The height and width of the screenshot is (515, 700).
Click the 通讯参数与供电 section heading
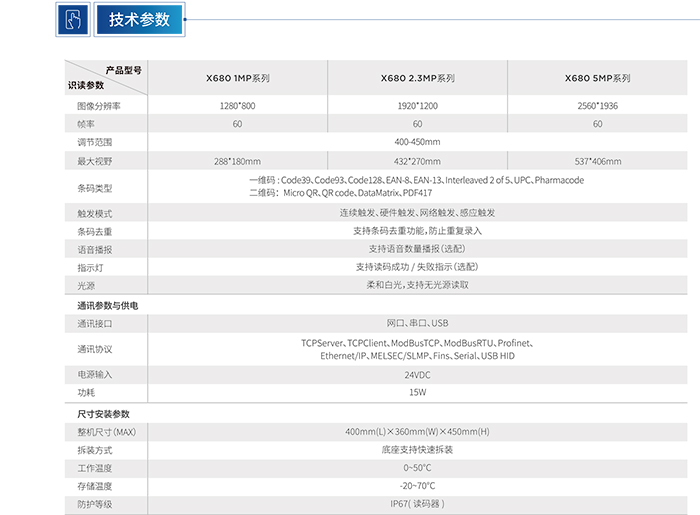(x=108, y=305)
